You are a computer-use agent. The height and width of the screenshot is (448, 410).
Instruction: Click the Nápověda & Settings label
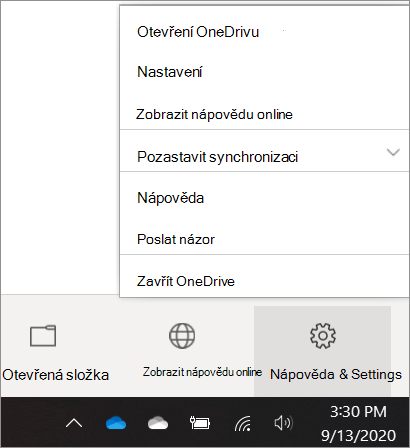click(336, 374)
